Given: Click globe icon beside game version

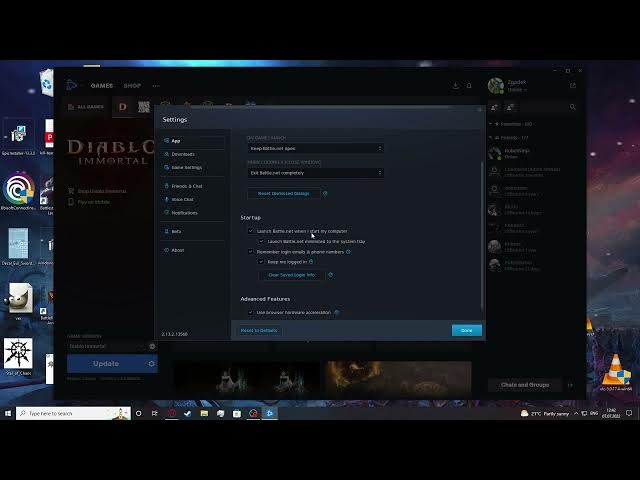Looking at the screenshot, I should (152, 346).
